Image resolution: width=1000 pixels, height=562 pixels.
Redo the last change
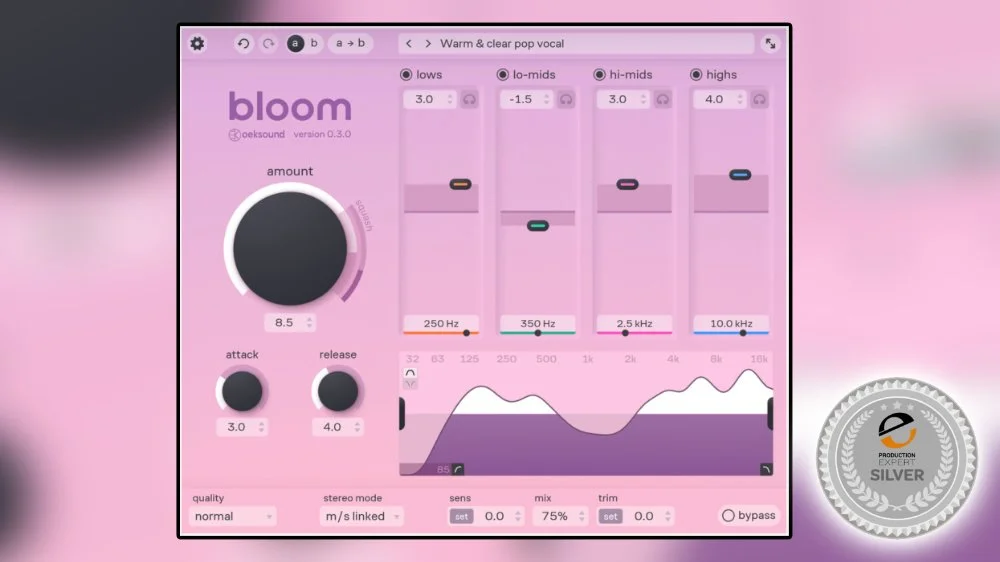pyautogui.click(x=268, y=43)
